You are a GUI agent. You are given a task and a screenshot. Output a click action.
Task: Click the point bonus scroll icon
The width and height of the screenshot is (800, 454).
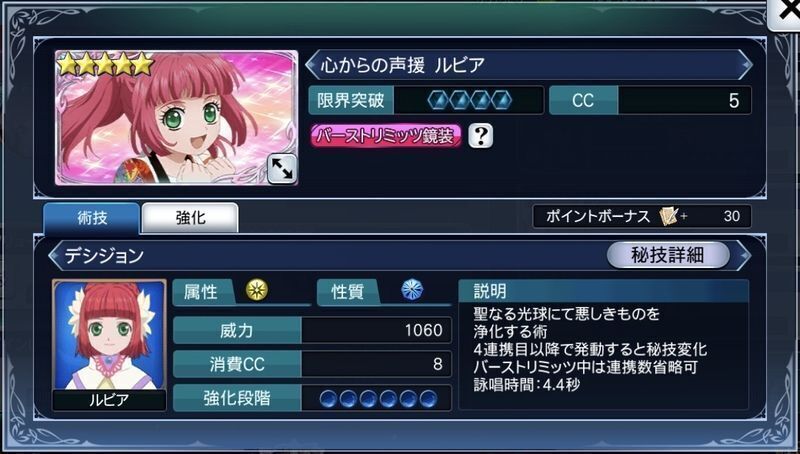668,216
